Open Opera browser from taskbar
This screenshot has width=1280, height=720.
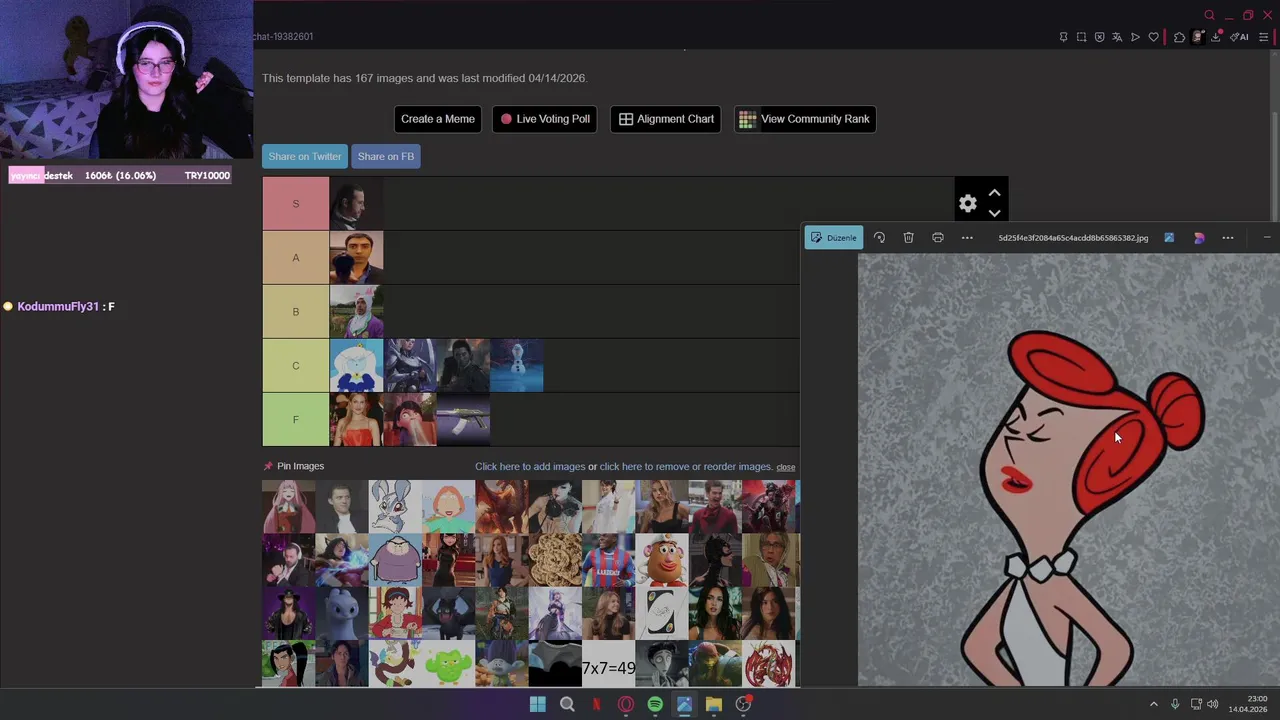tap(626, 704)
